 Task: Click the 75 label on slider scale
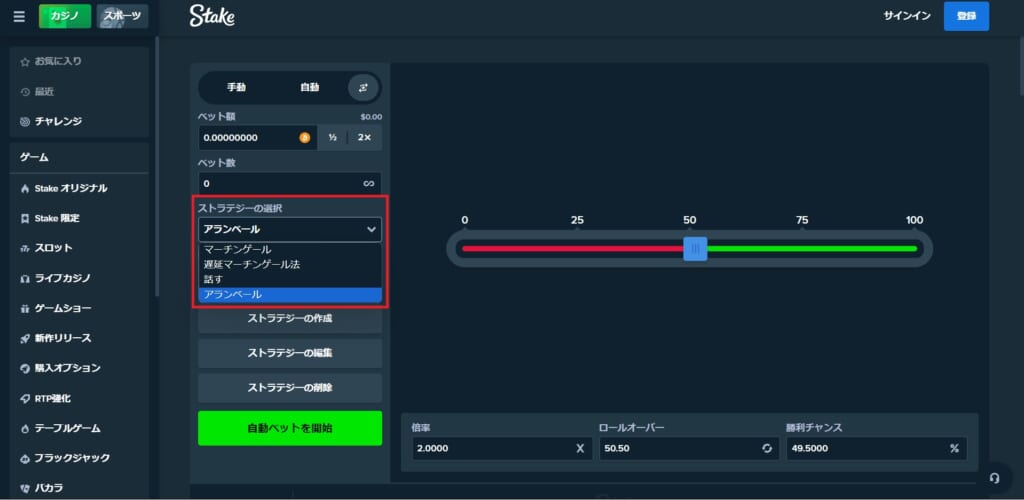802,220
